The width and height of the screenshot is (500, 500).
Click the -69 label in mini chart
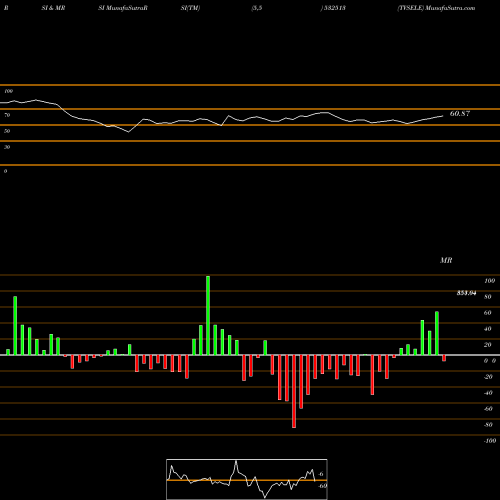coord(322,486)
